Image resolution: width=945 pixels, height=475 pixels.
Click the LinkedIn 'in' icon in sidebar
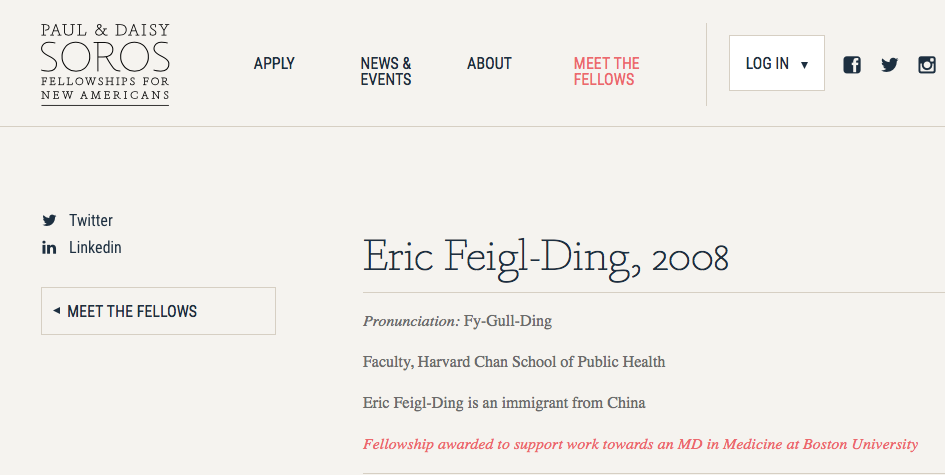[x=49, y=248]
